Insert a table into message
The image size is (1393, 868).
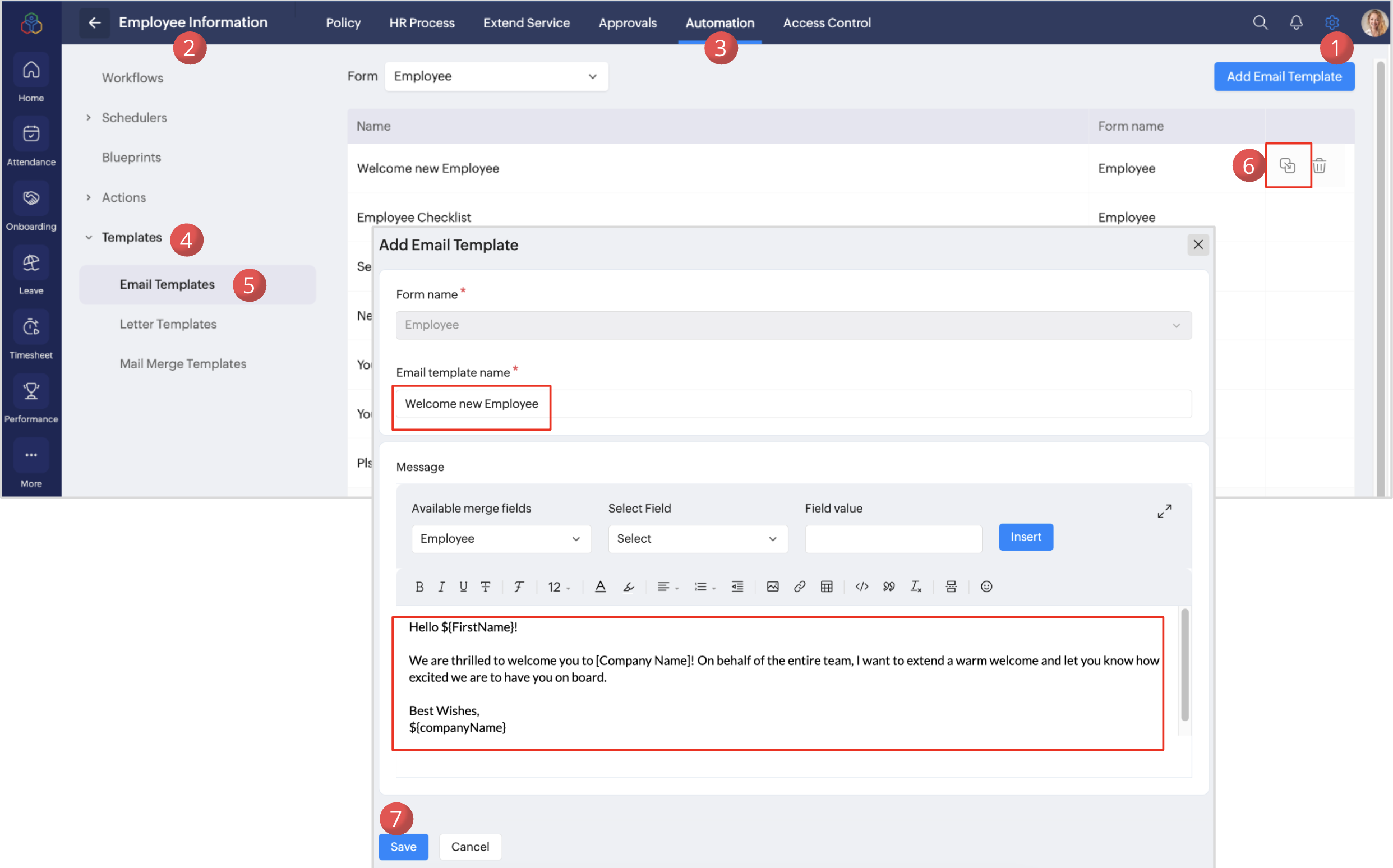point(827,586)
